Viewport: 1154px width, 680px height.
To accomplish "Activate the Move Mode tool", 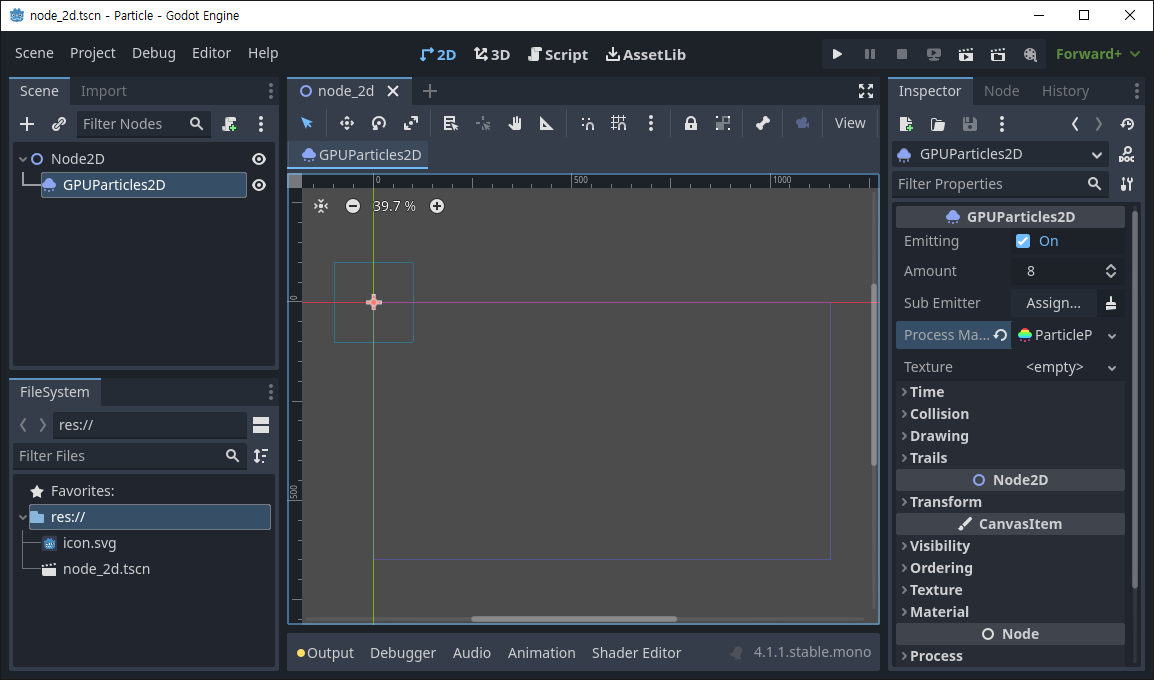I will tap(347, 123).
